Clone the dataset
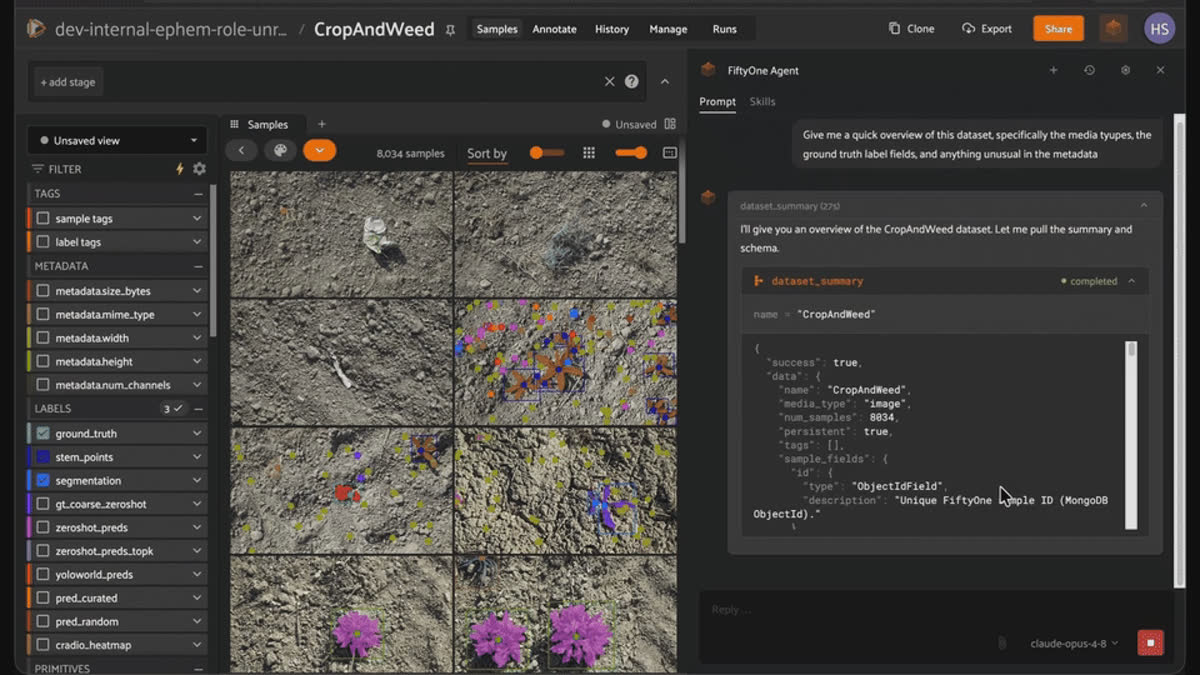The image size is (1200, 675). coord(911,29)
